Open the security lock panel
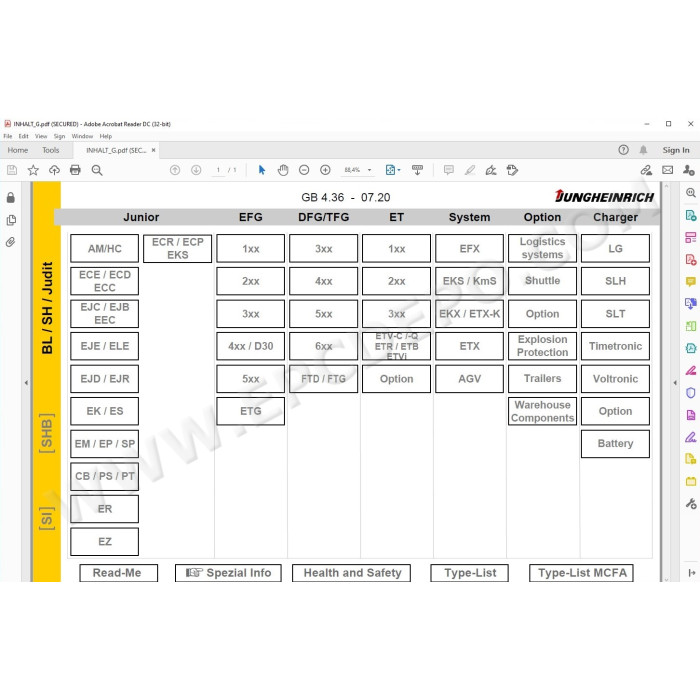 point(11,198)
